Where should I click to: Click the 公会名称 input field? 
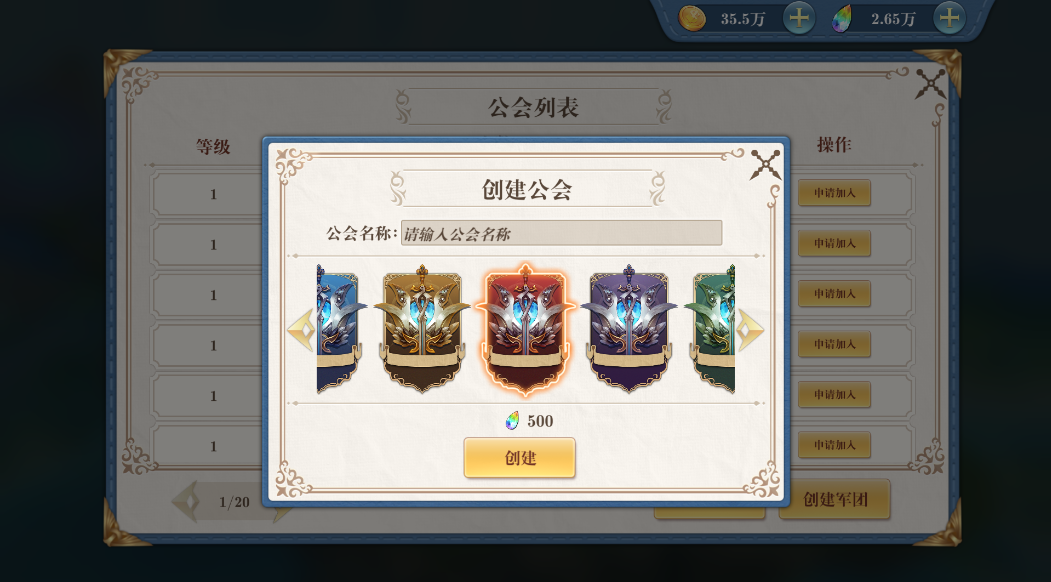pos(562,233)
